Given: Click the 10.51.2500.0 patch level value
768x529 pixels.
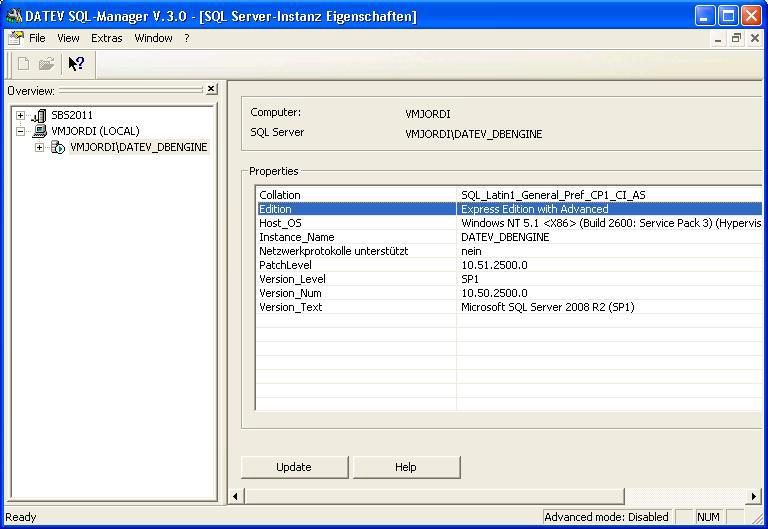Looking at the screenshot, I should [494, 265].
